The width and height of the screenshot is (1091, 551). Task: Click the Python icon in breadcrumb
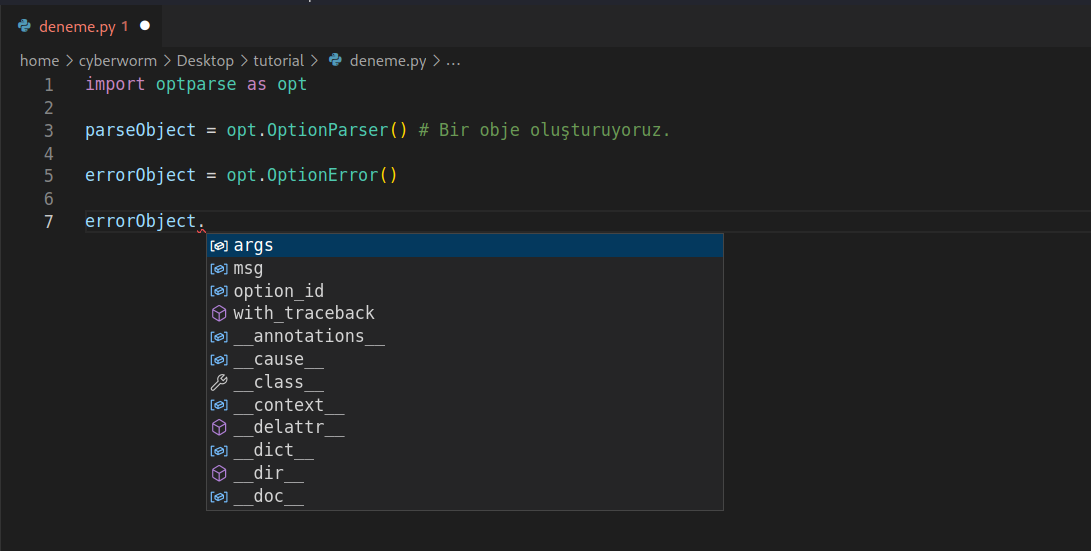coord(335,61)
